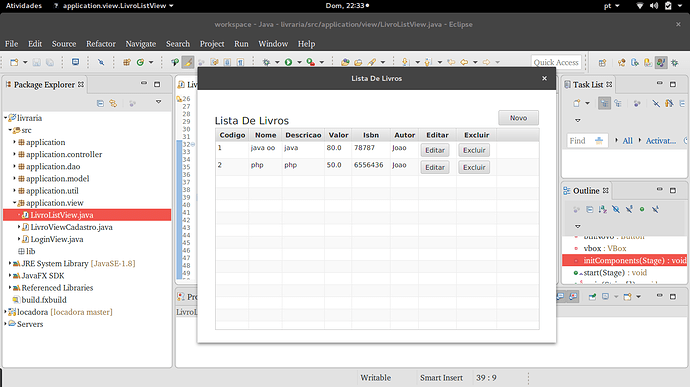Image resolution: width=690 pixels, height=387 pixels.
Task: Click the Novo button in Lista De Livros
Action: pos(518,118)
